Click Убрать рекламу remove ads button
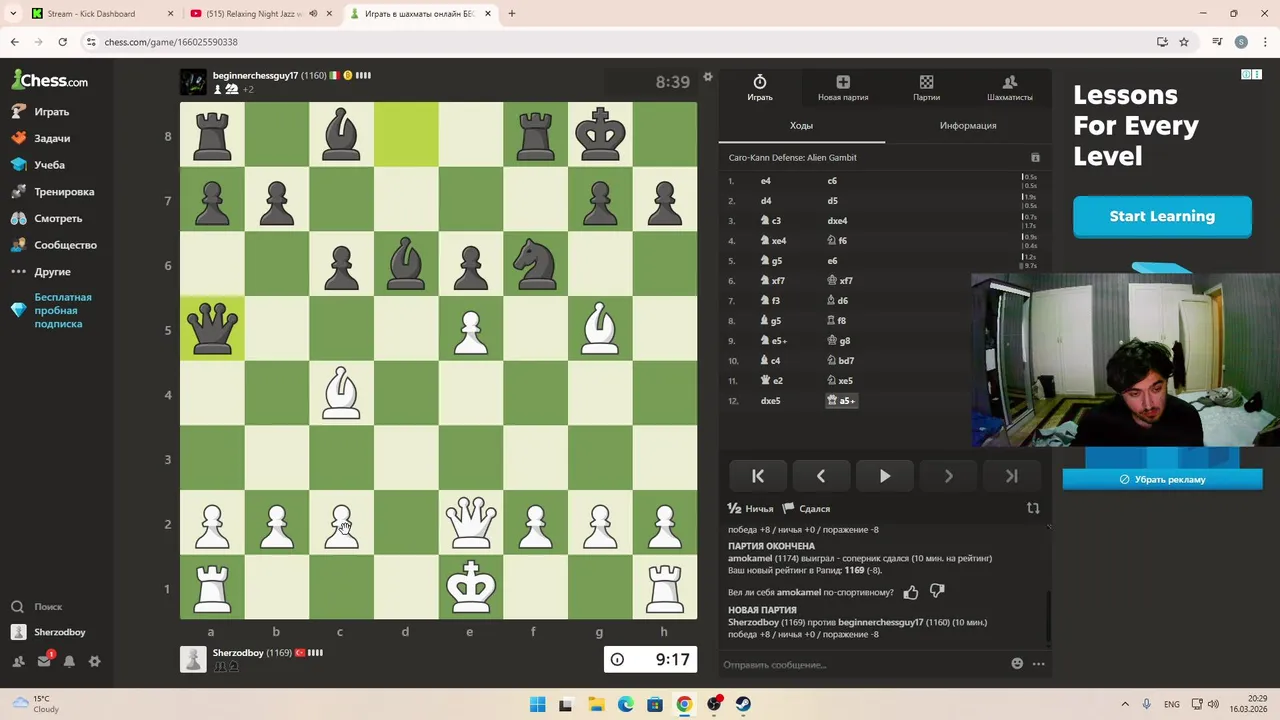This screenshot has width=1280, height=720. (x=1162, y=480)
